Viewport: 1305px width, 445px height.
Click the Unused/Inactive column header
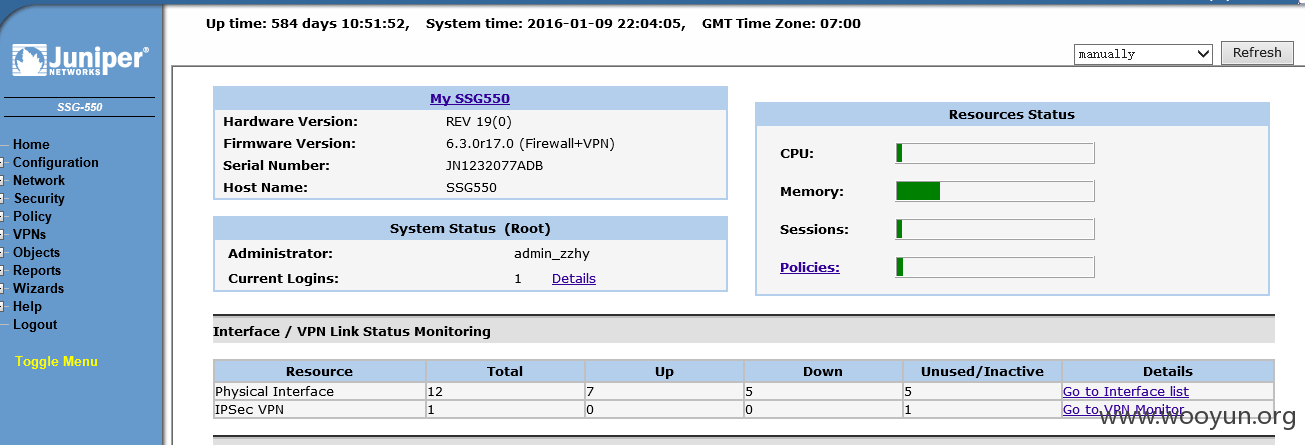[x=982, y=371]
